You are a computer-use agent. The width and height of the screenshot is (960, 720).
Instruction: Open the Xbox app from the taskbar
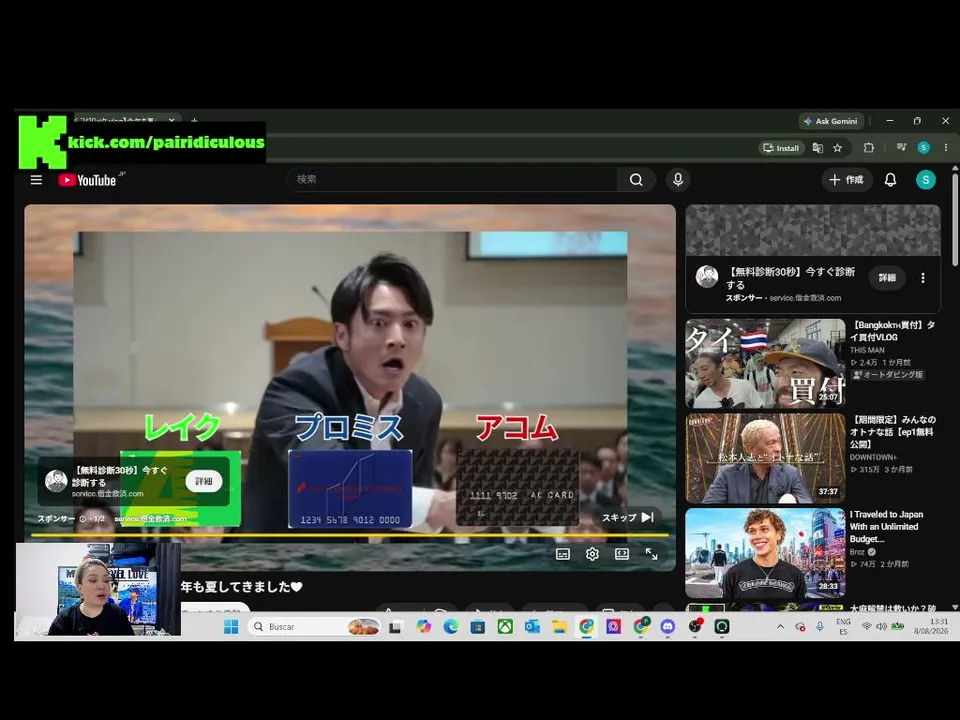pos(505,626)
